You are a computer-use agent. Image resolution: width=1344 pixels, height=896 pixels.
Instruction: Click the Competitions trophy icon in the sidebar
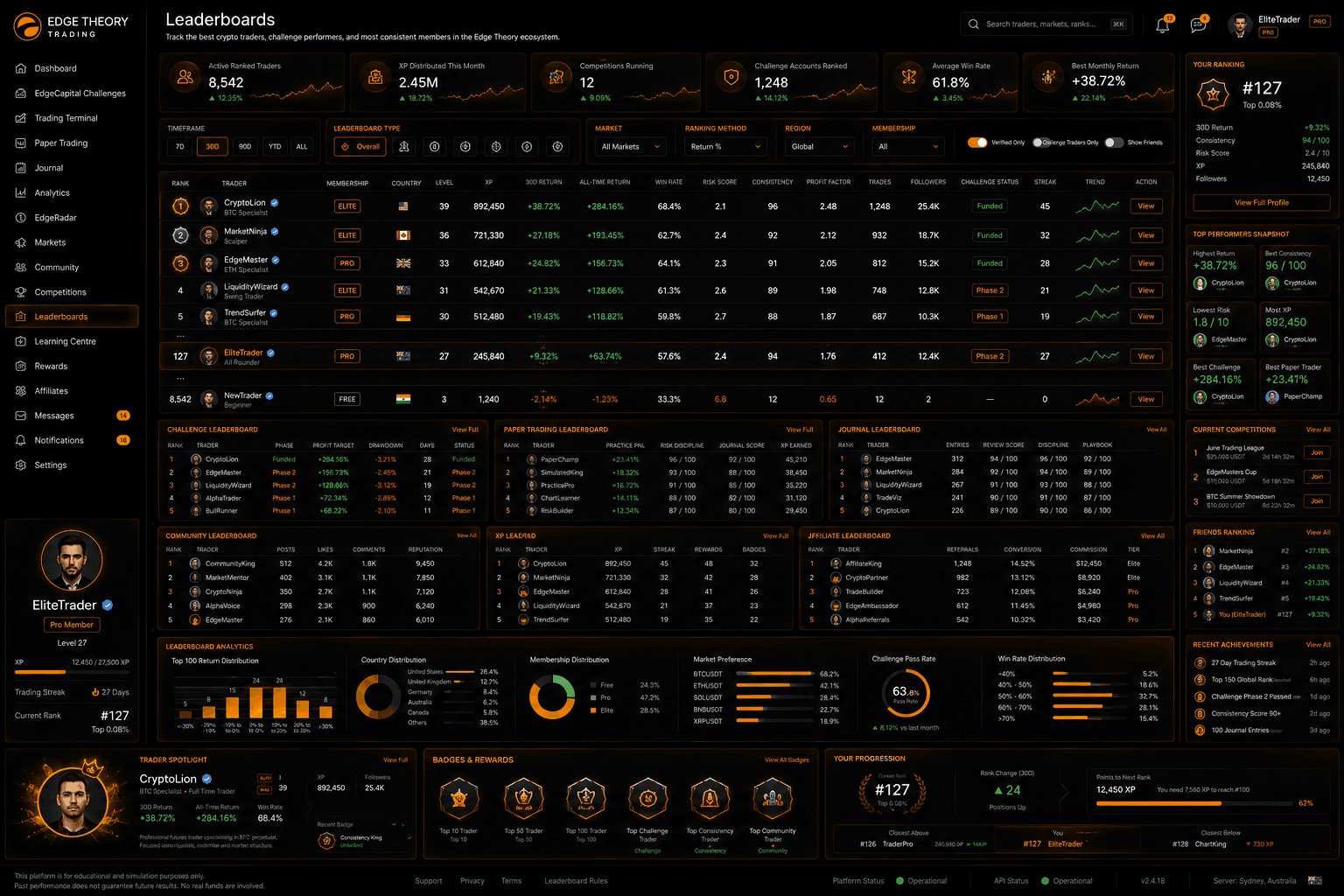point(21,292)
